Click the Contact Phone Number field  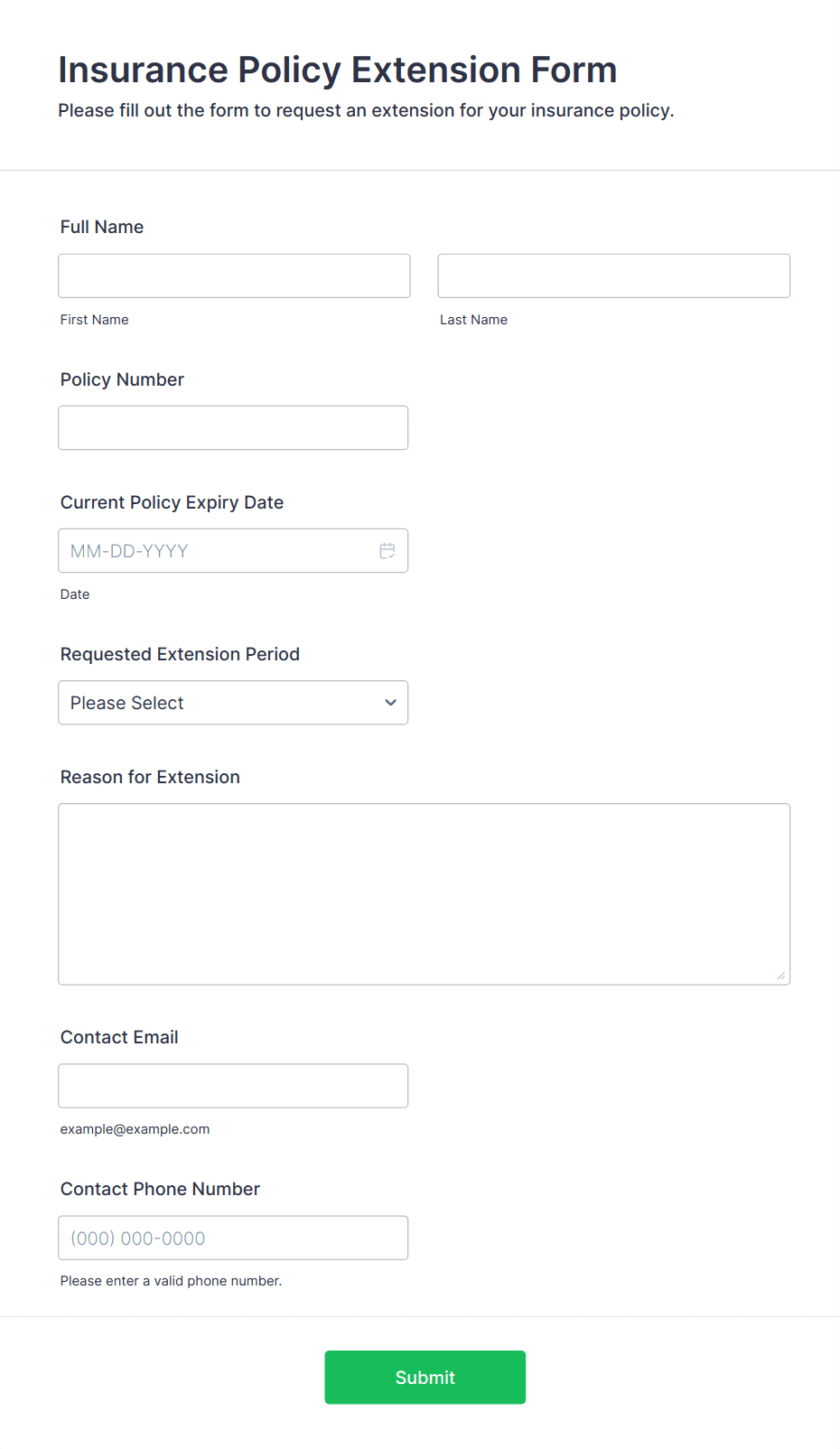233,1238
